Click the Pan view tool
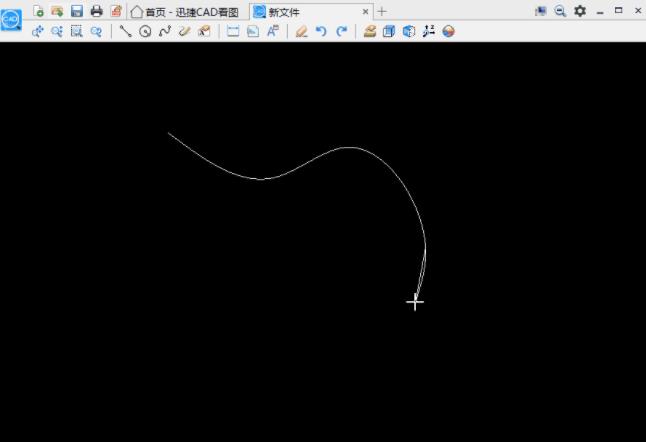Image resolution: width=646 pixels, height=442 pixels. click(x=37, y=31)
